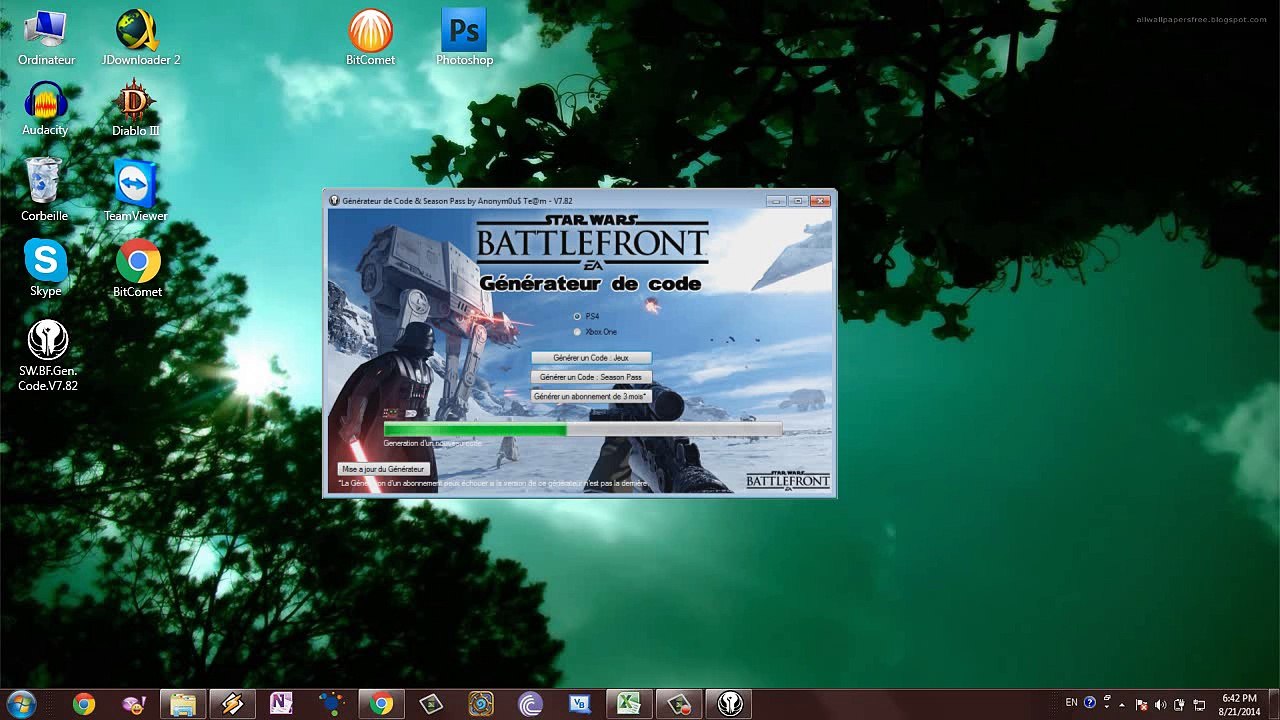Click the green code generation progress bar

point(583,430)
